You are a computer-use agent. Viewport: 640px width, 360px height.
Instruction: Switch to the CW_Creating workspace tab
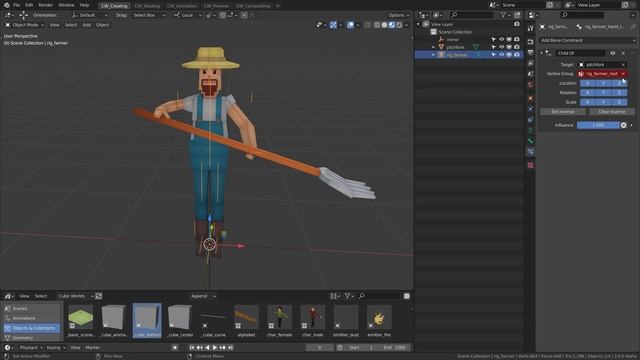pos(114,6)
